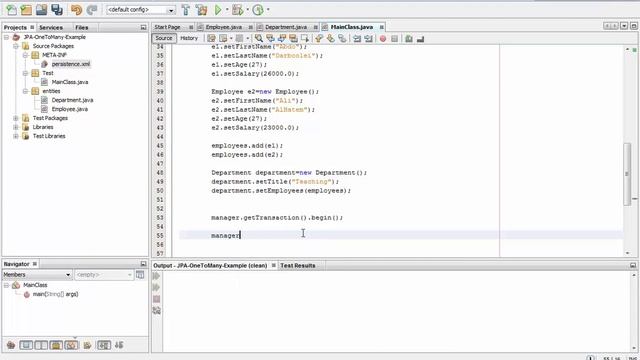Image resolution: width=640 pixels, height=360 pixels.
Task: Expand the Libraries node
Action: (16, 127)
